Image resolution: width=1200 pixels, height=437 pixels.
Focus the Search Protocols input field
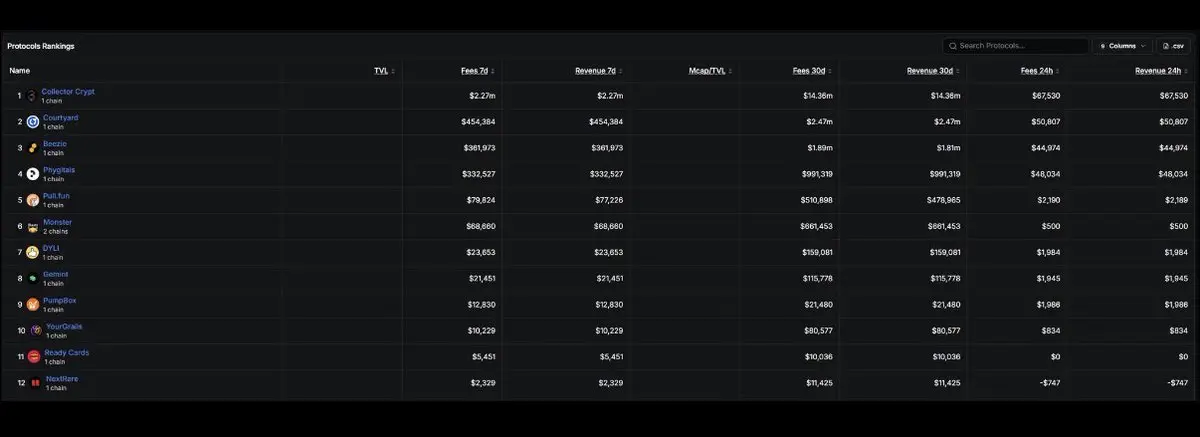1016,46
